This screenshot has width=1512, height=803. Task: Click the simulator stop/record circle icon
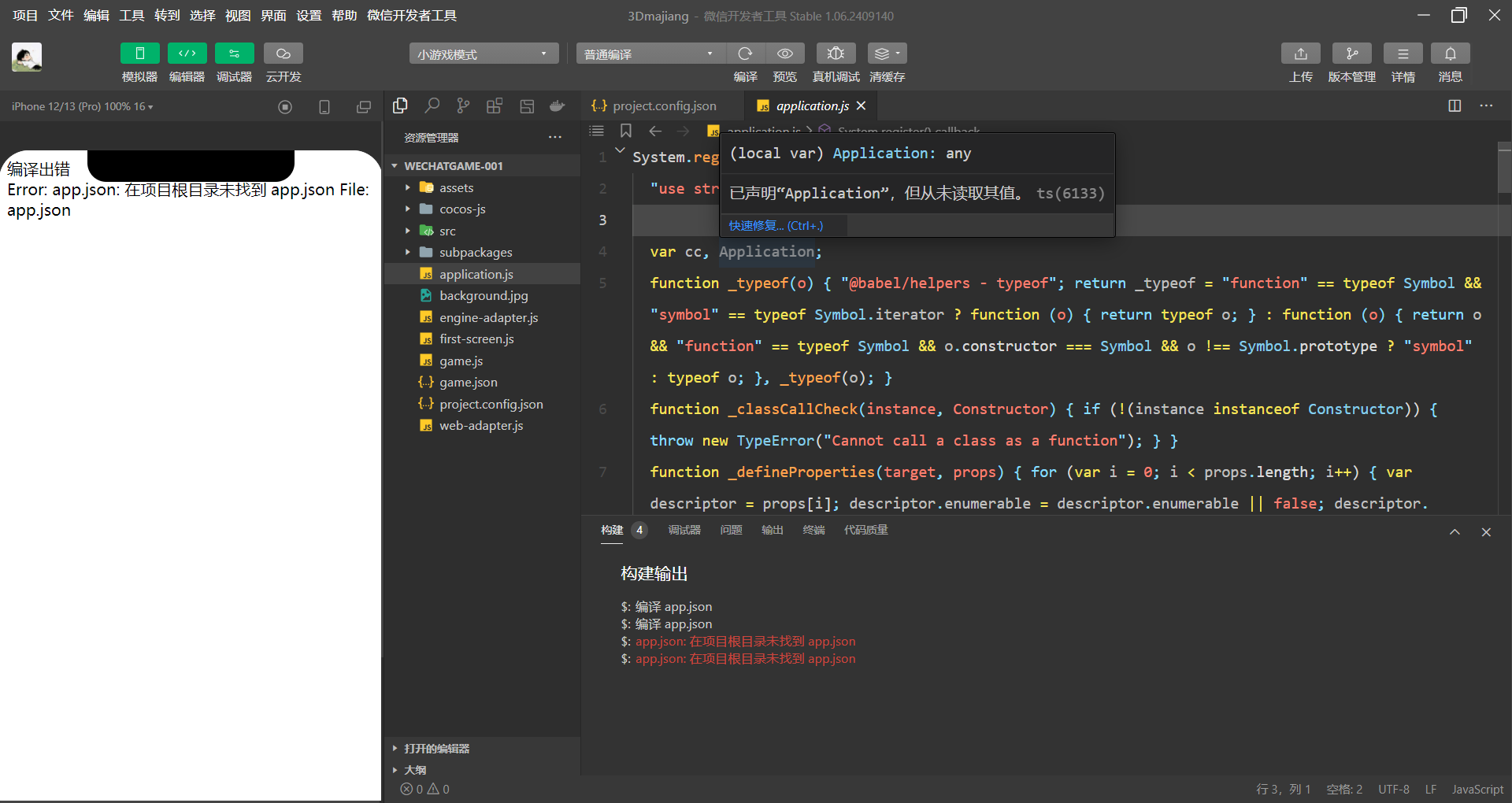[285, 107]
